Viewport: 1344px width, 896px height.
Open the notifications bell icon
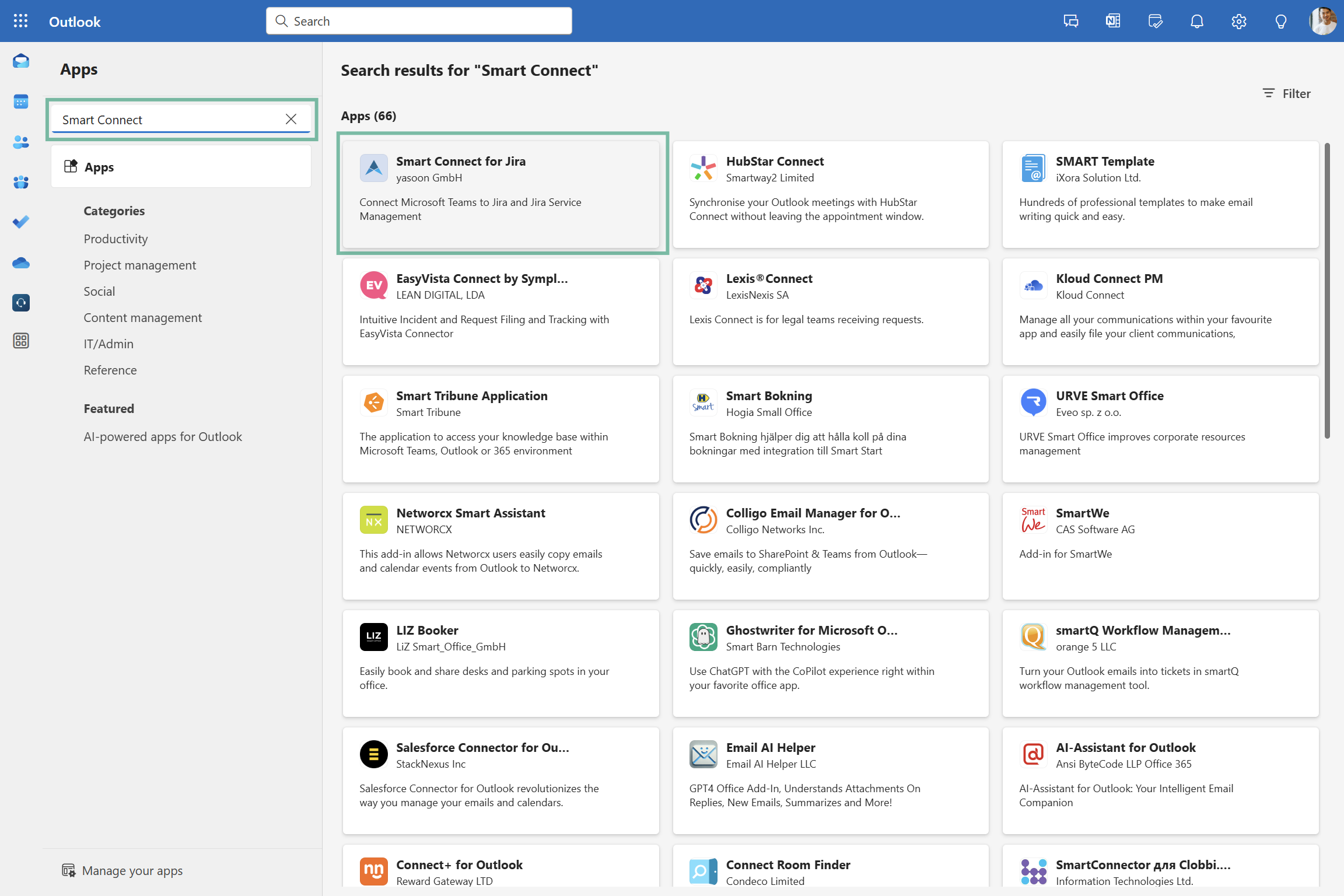click(x=1196, y=22)
